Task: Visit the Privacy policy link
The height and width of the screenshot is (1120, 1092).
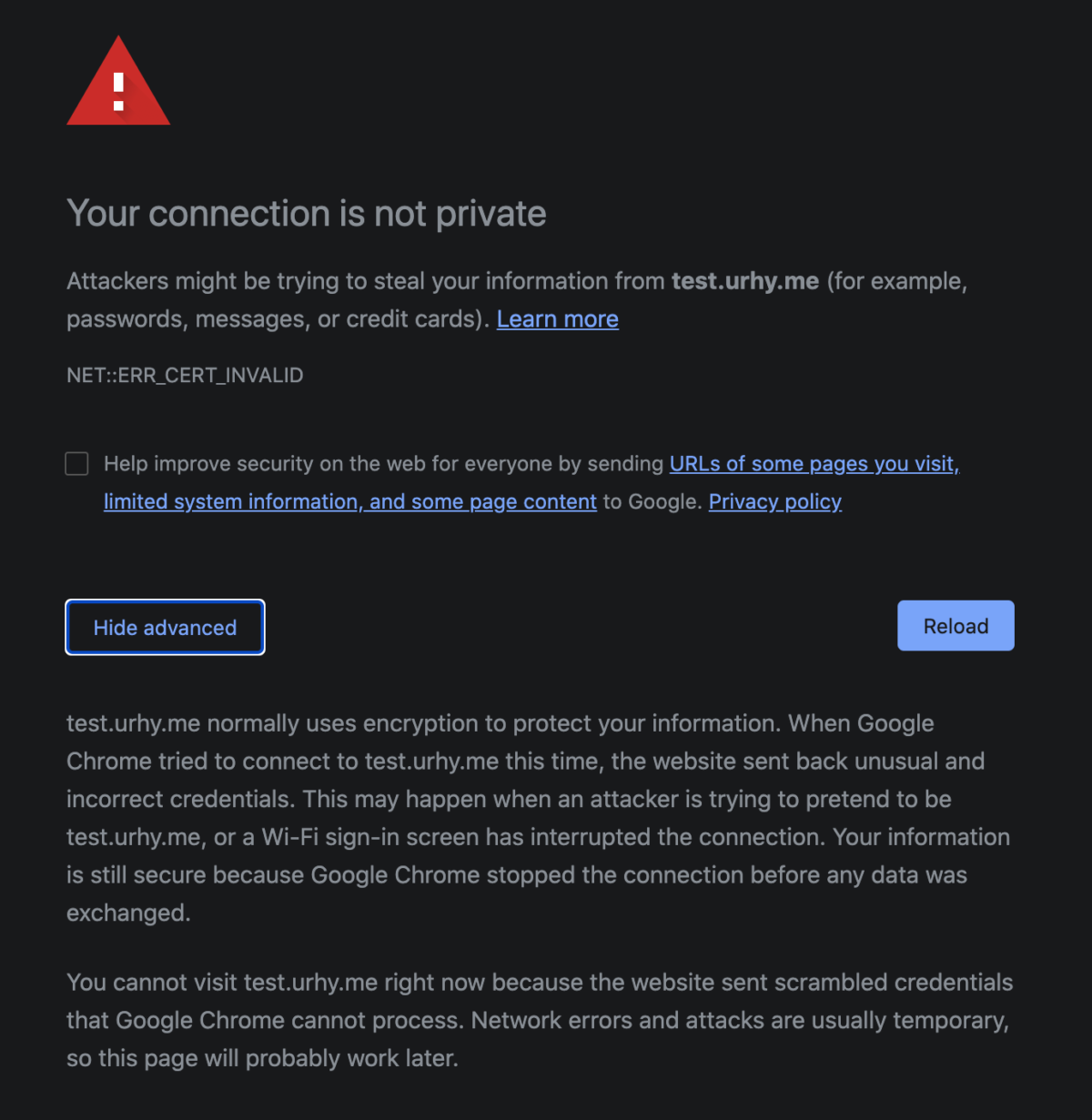Action: (x=774, y=502)
